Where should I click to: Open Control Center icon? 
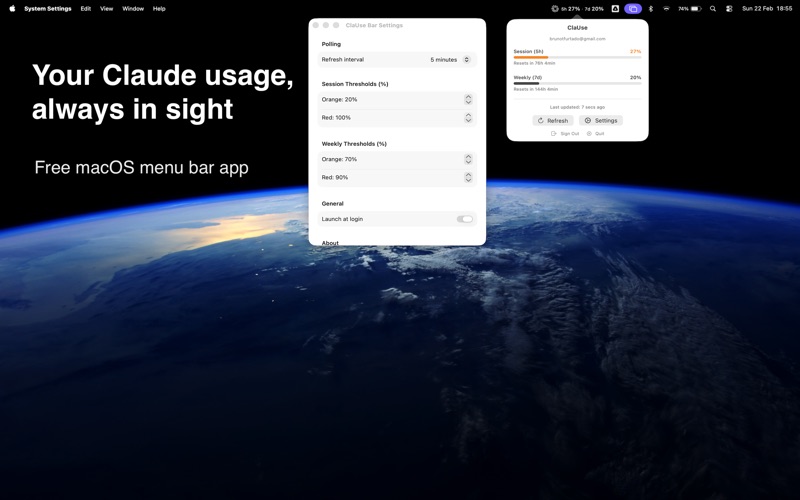point(729,9)
